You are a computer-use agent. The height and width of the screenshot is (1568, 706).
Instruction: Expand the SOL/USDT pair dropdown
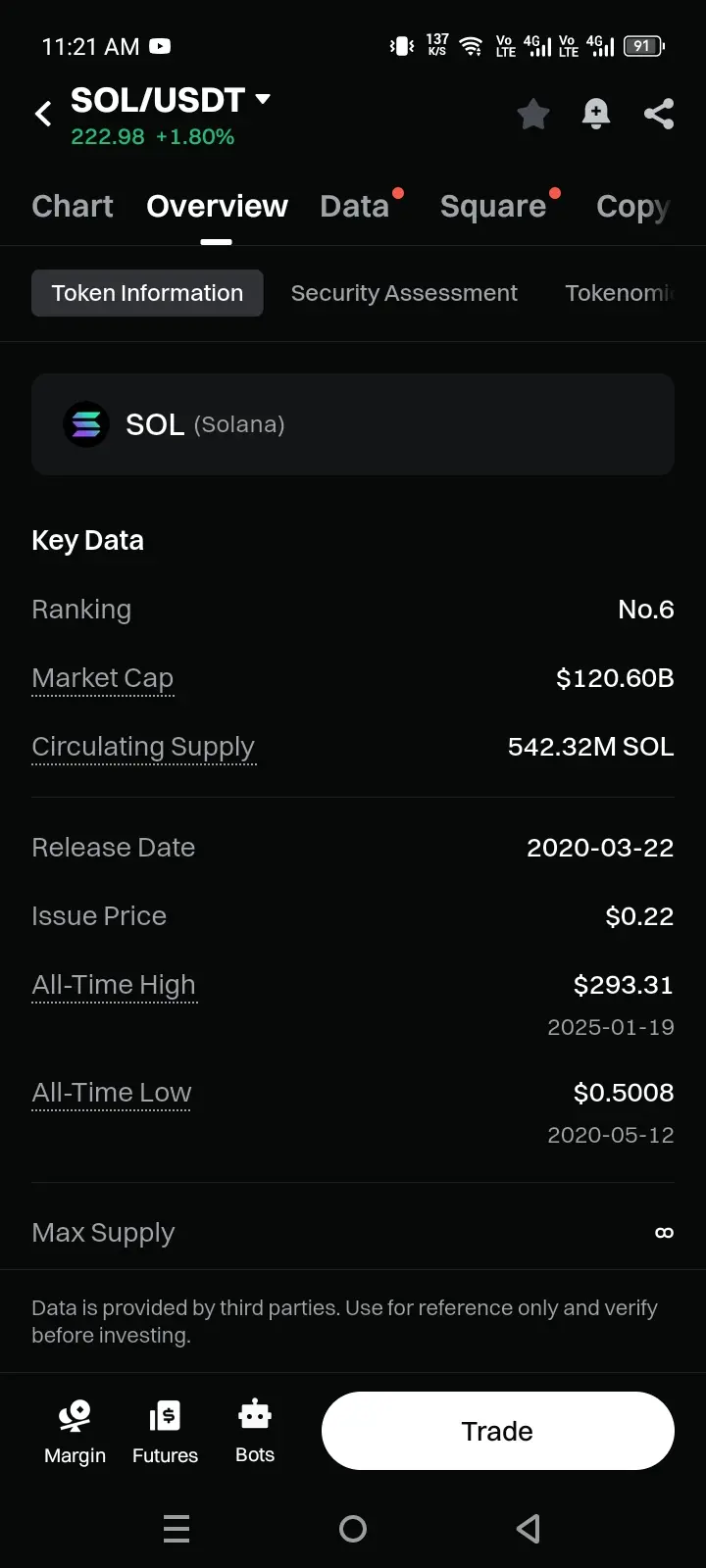coord(263,99)
